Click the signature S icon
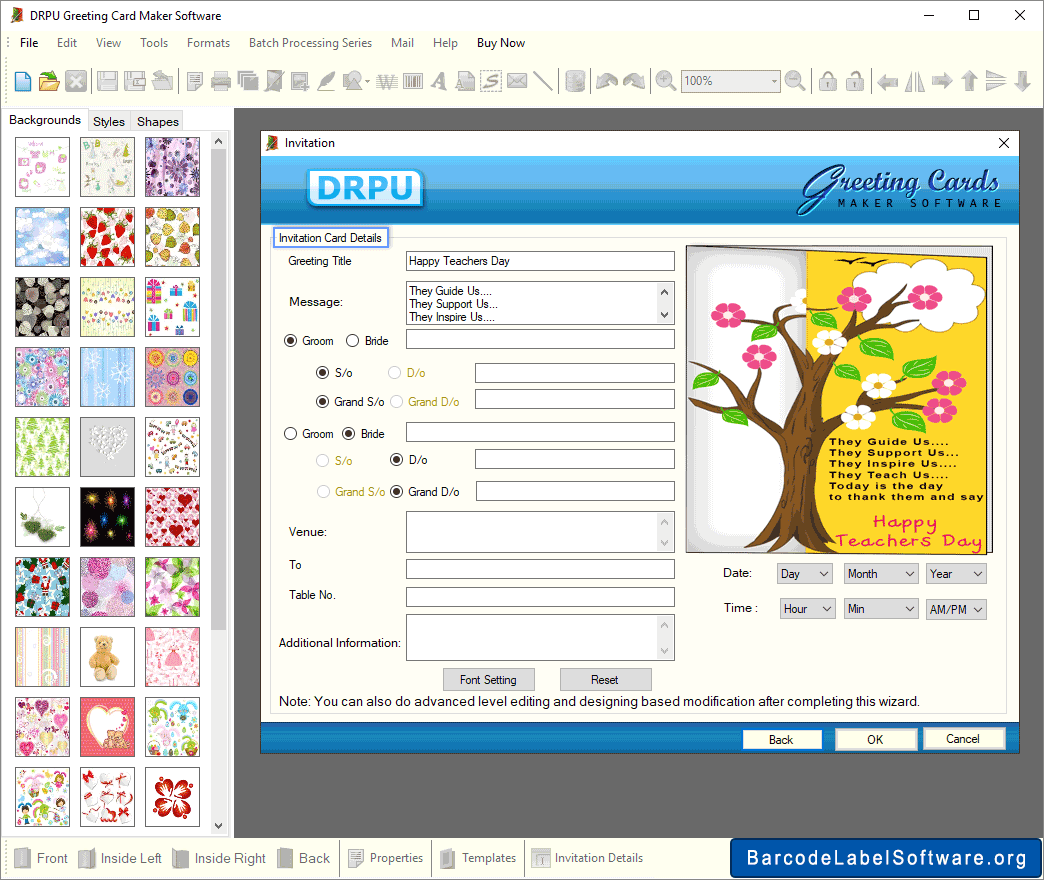Screen dimensions: 1044x880 [491, 81]
